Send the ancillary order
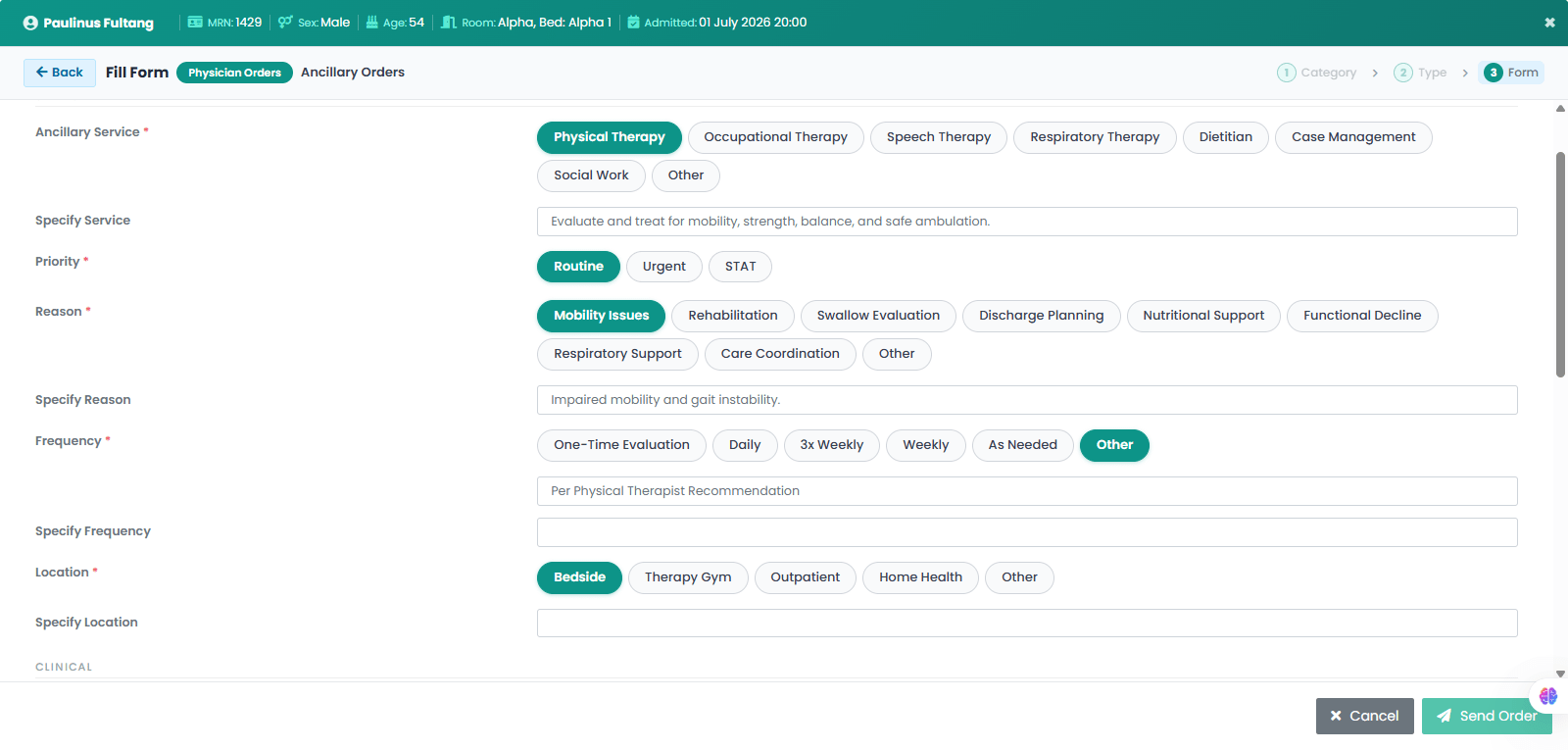Image resolution: width=1568 pixels, height=750 pixels. (x=1487, y=716)
